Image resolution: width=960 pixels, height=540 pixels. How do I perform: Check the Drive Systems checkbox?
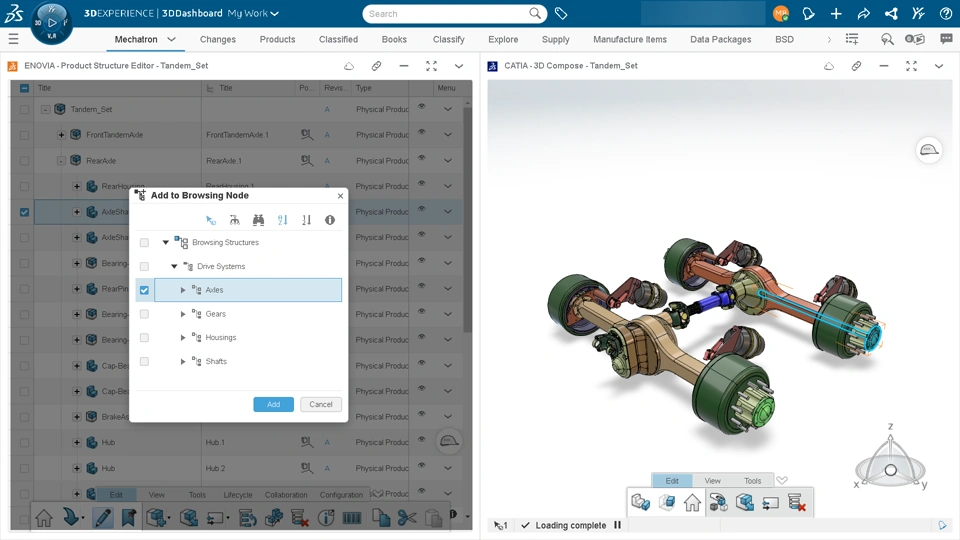click(144, 266)
